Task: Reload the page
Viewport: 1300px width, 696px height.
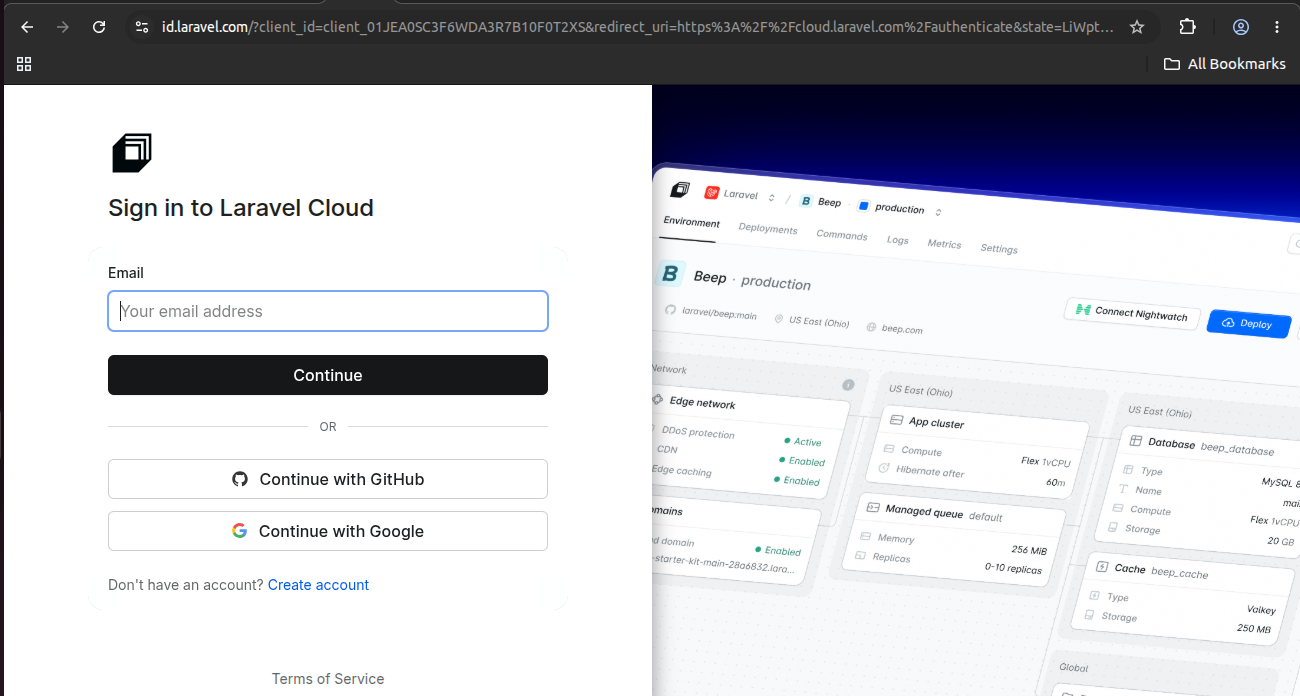Action: (x=99, y=27)
